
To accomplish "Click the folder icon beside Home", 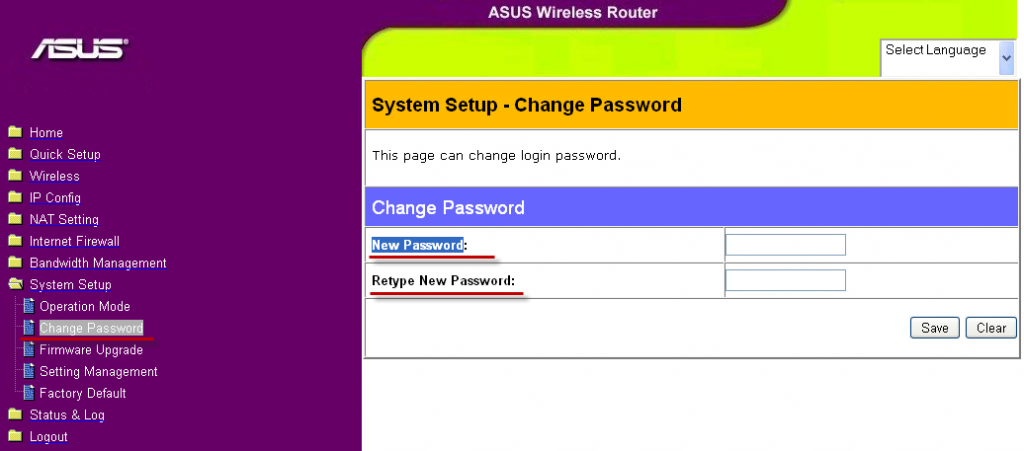I will click(x=14, y=132).
